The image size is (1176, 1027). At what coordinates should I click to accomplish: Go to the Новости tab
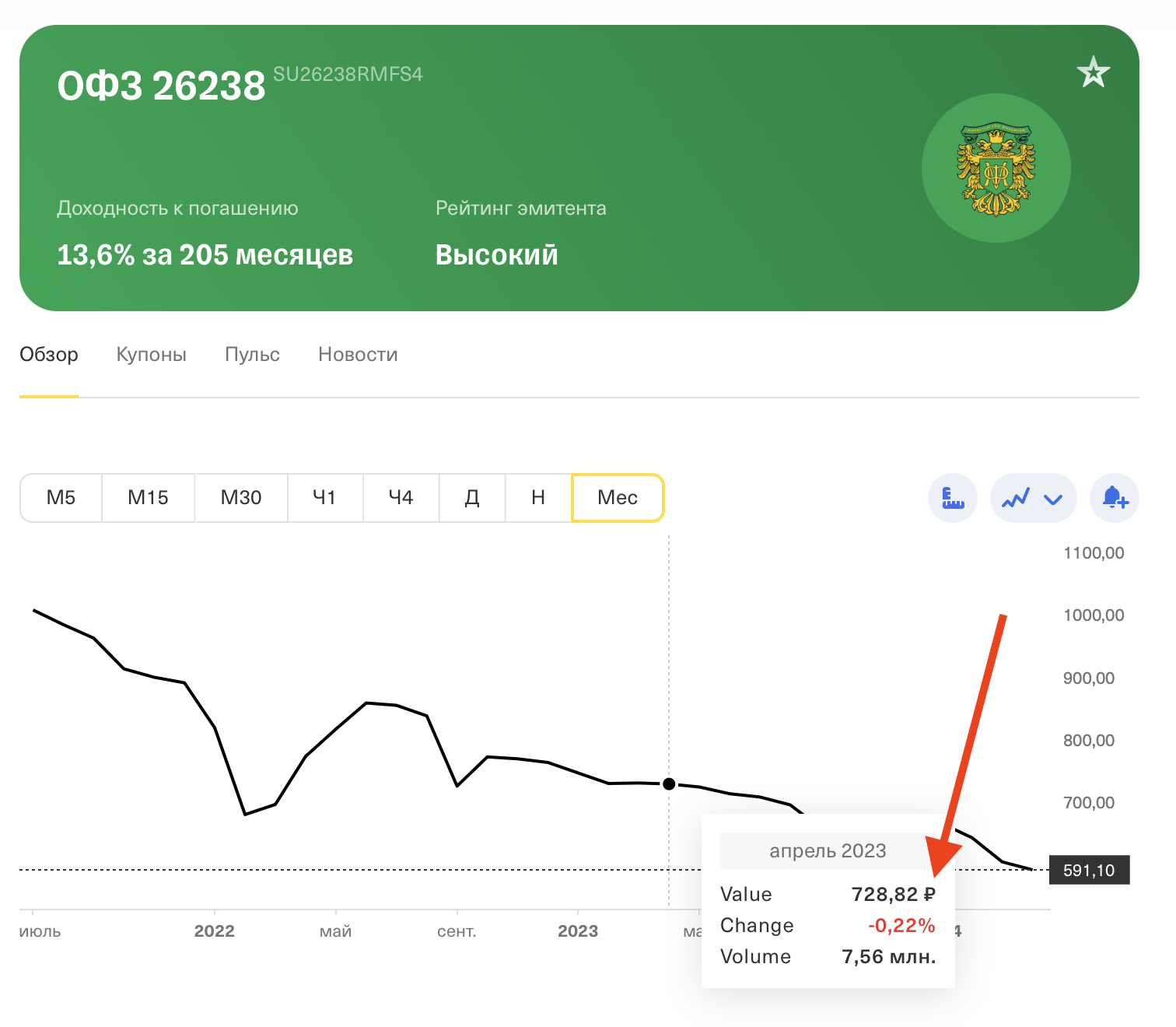click(358, 355)
